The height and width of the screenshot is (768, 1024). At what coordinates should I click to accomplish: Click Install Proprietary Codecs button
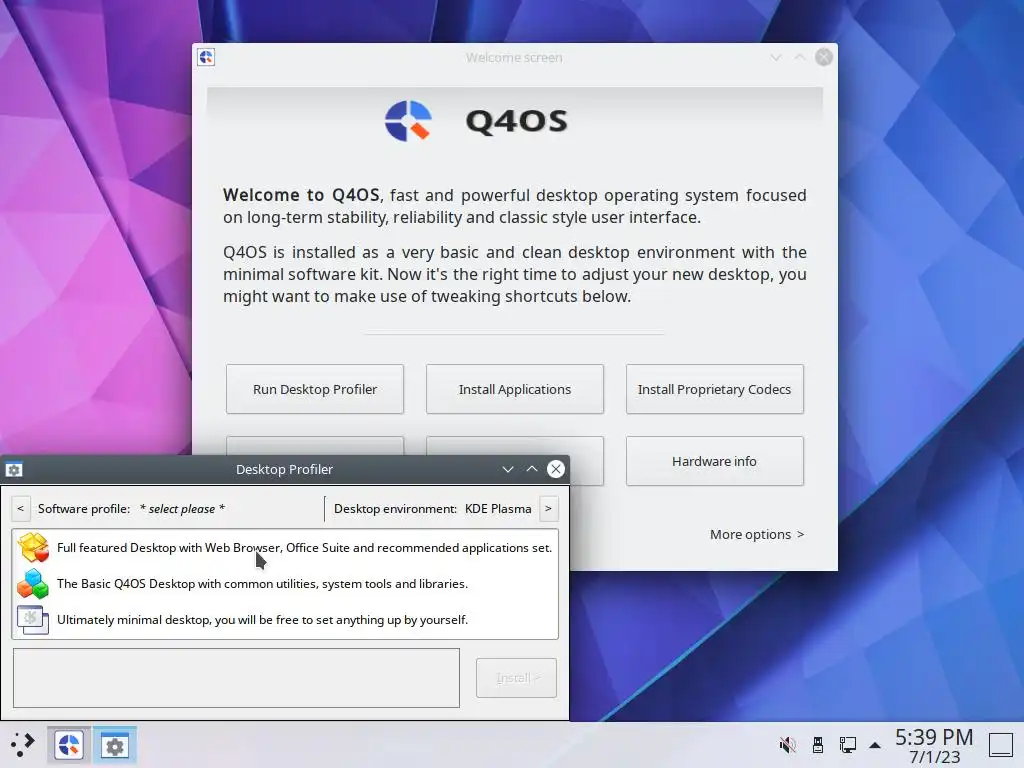(x=714, y=389)
